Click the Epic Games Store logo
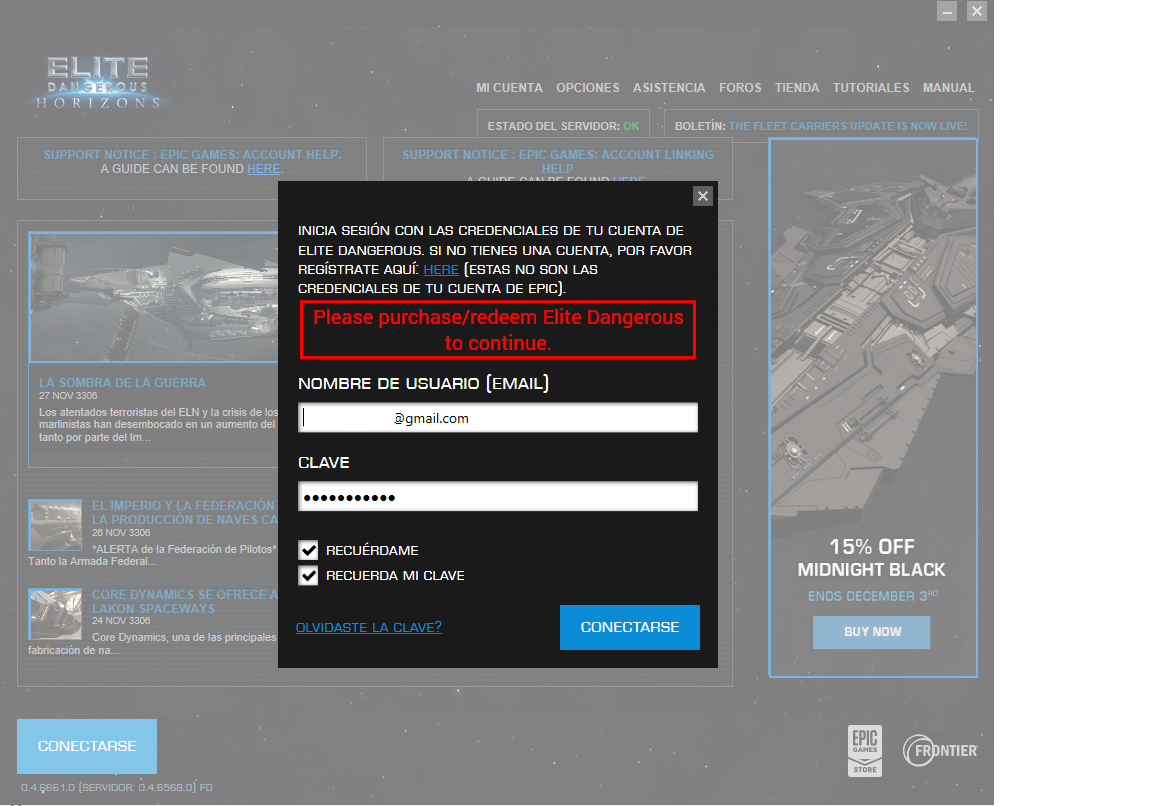 pos(865,751)
